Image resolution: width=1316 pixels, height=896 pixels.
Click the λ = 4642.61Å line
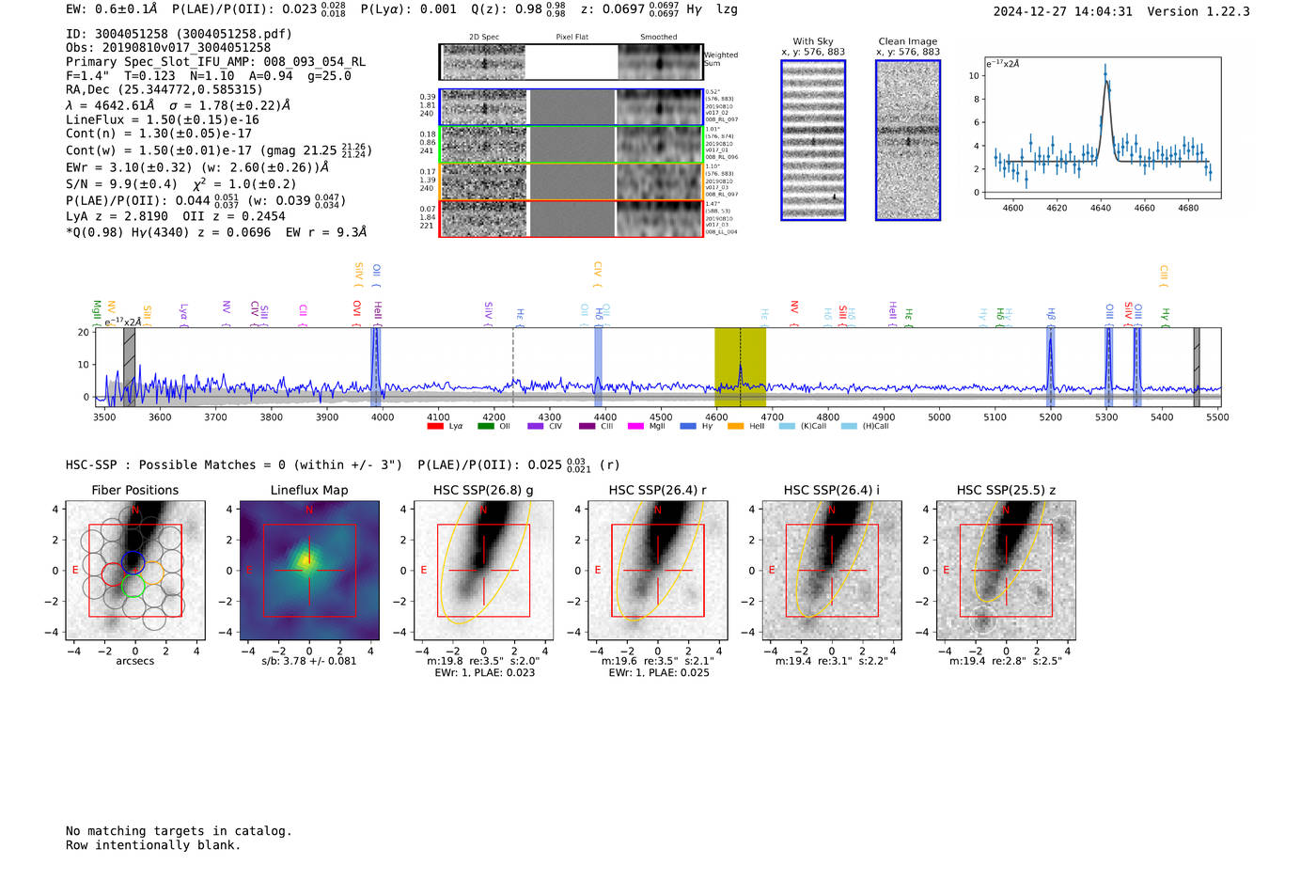[179, 105]
